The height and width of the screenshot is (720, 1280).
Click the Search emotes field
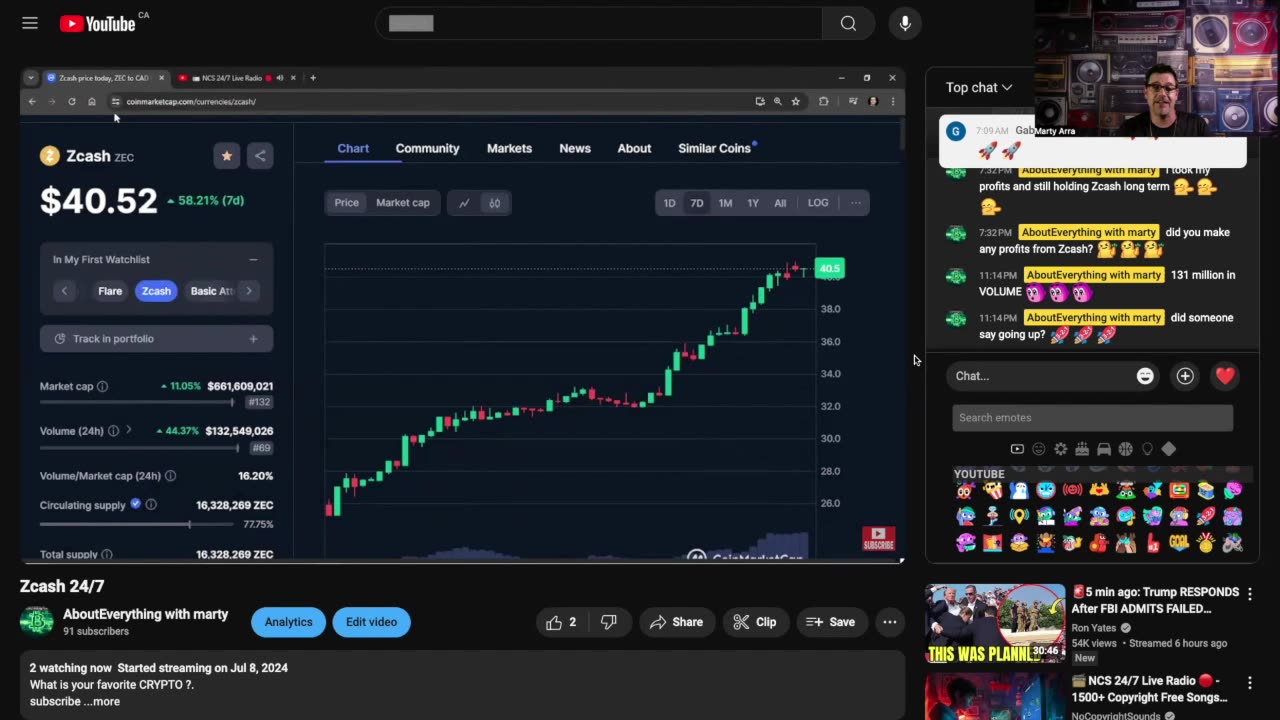[x=1092, y=418]
